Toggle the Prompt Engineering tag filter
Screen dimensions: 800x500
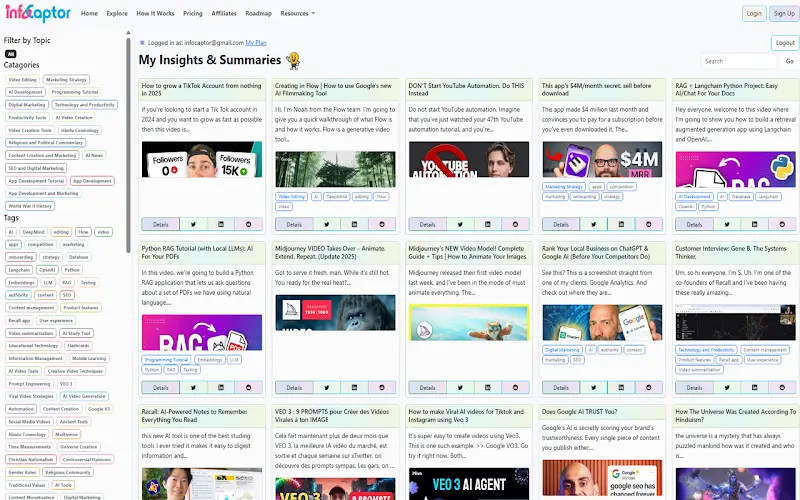(30, 384)
